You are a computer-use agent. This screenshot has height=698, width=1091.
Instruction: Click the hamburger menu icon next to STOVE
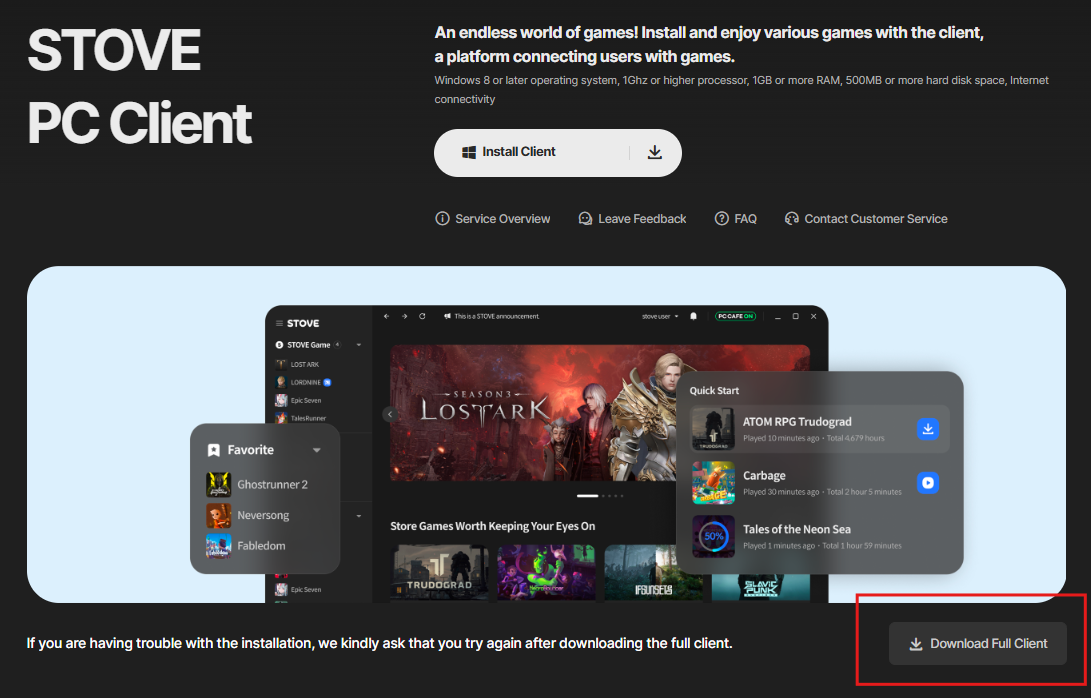point(280,324)
